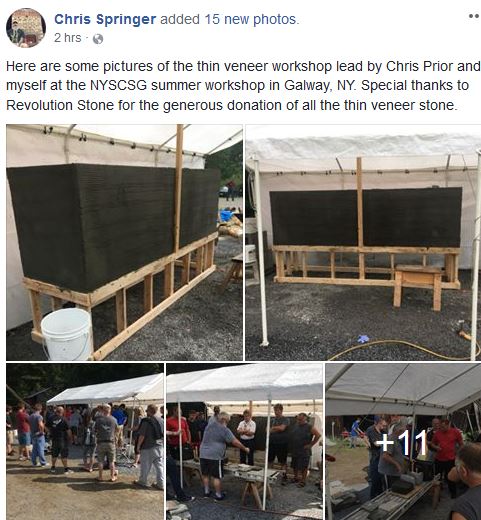
Task: View photo of crowd gathered outside tent
Action: click(x=85, y=441)
